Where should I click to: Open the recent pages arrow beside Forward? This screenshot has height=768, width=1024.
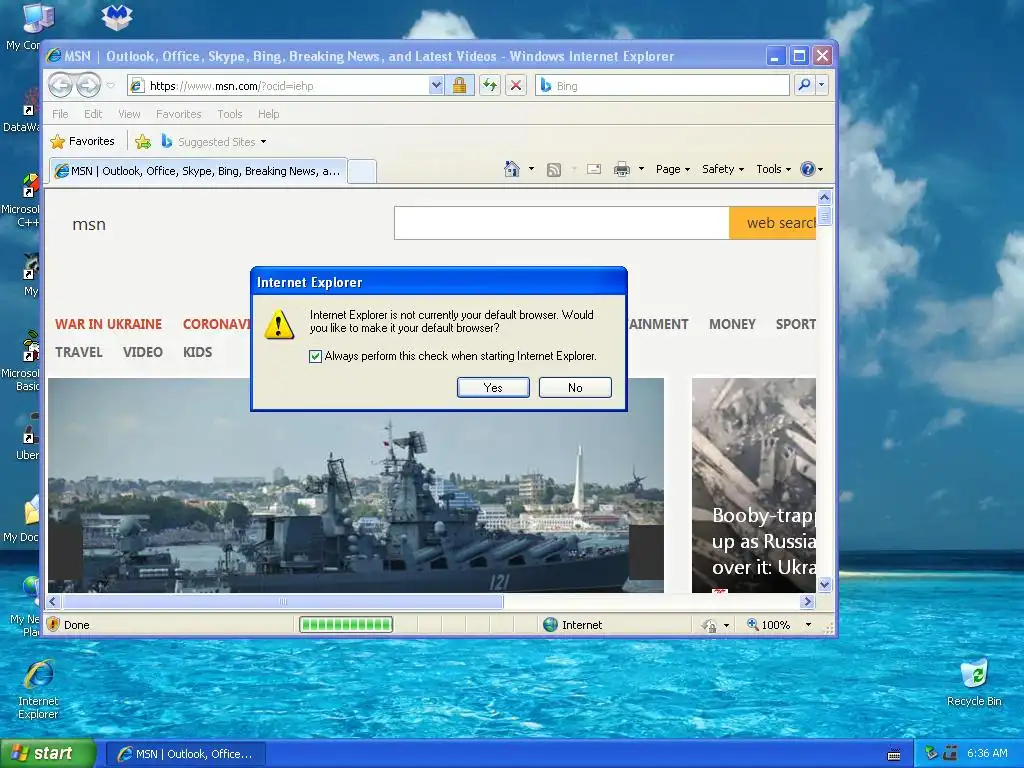[x=110, y=86]
